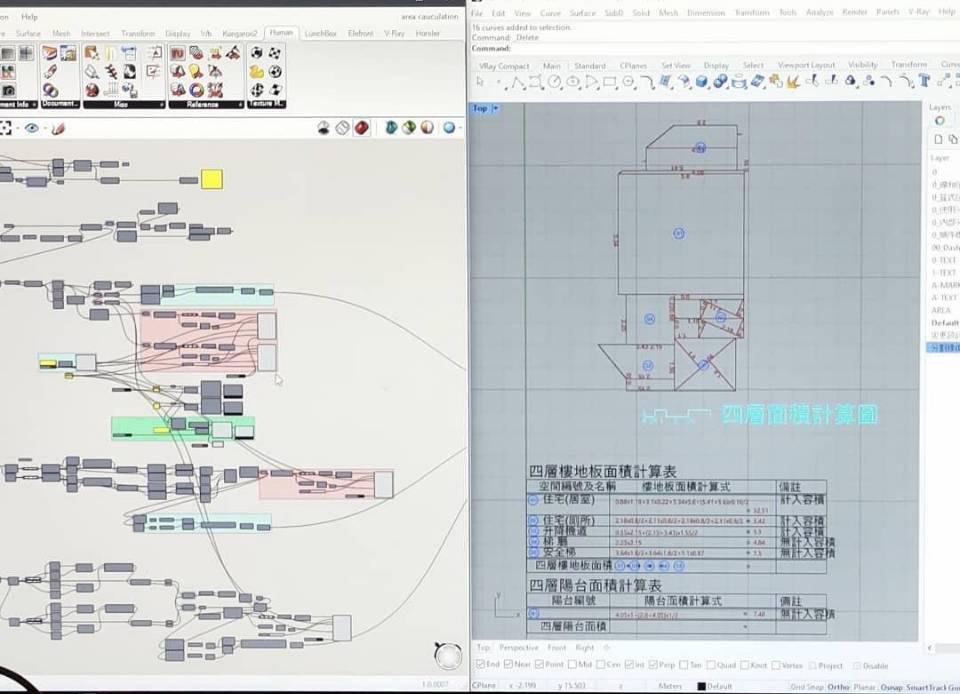The image size is (960, 694).
Task: Click the Grasshopper zoom extents icon
Action: pos(6,128)
